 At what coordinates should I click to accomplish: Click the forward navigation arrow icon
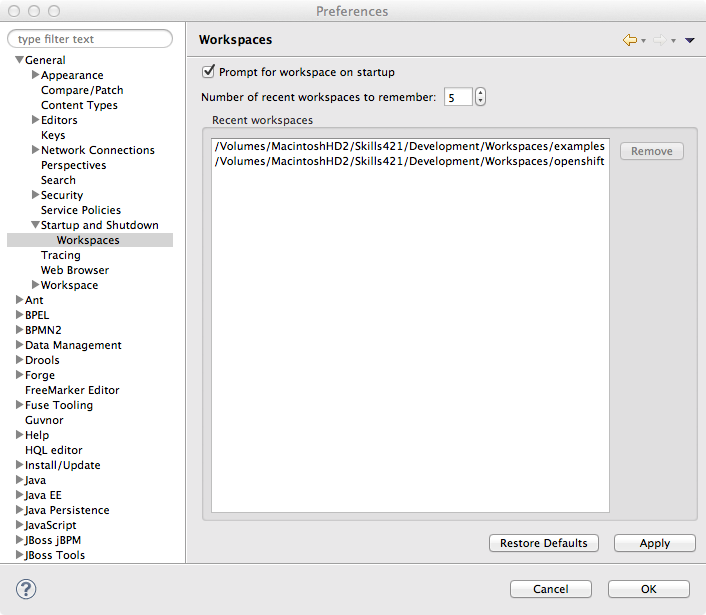click(659, 40)
